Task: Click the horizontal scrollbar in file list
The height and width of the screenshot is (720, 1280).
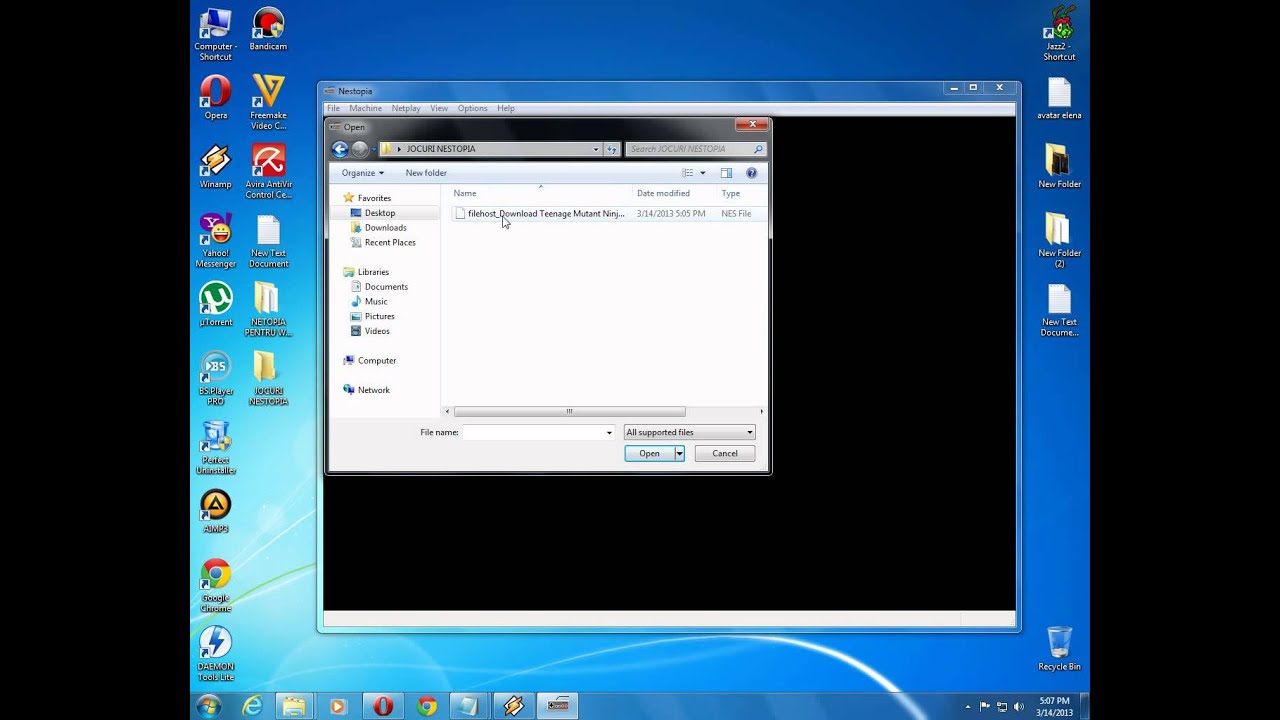Action: pos(569,412)
